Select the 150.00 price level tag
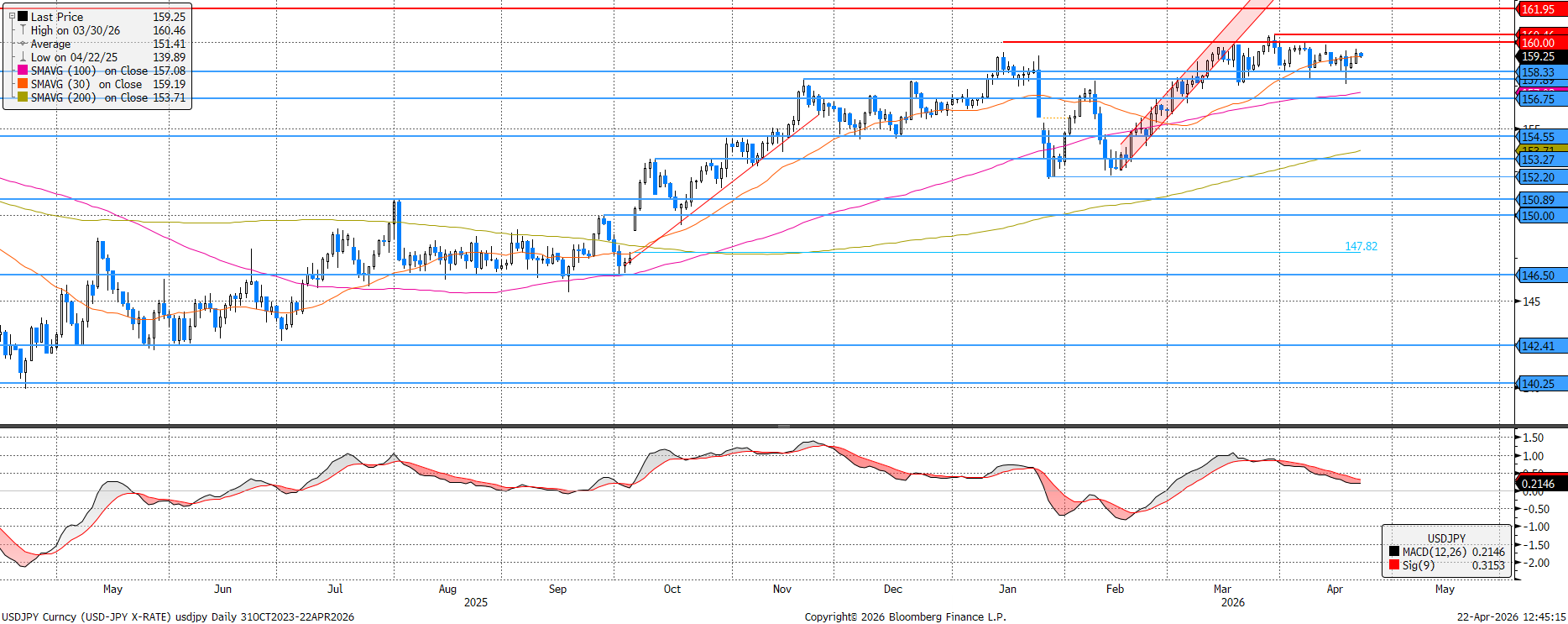Screen dimensions: 1568x624 click(x=1539, y=216)
